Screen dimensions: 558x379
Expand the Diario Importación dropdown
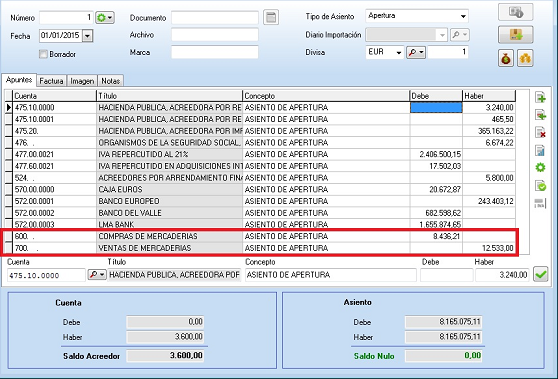[442, 35]
